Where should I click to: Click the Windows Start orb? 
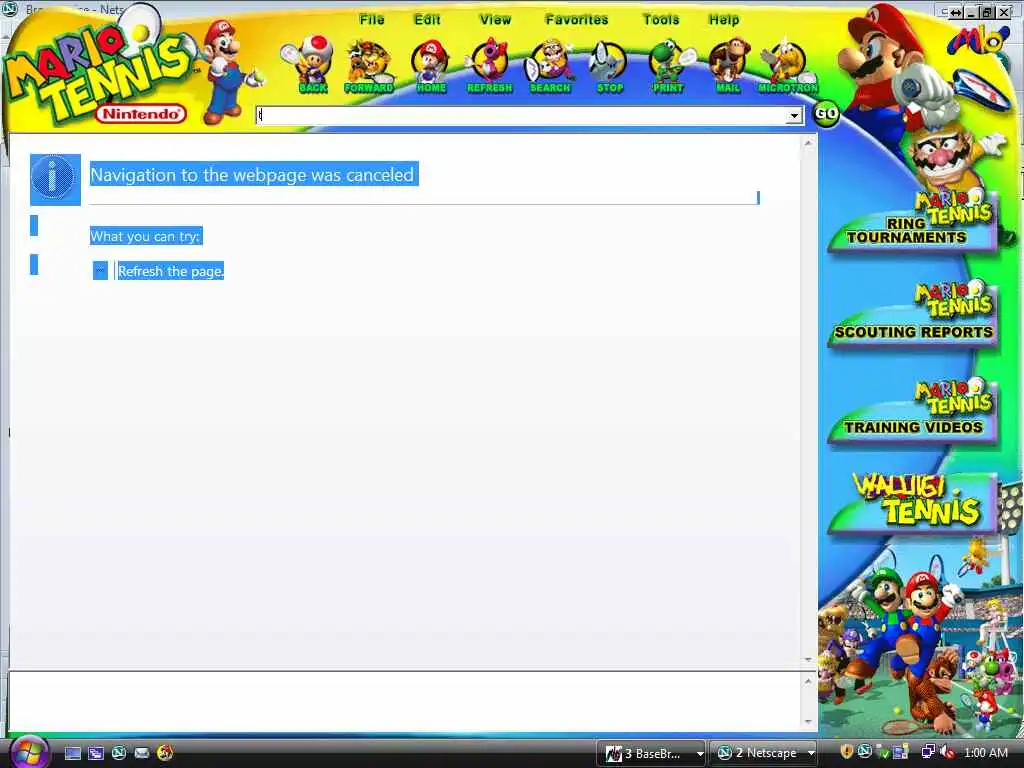[28, 752]
